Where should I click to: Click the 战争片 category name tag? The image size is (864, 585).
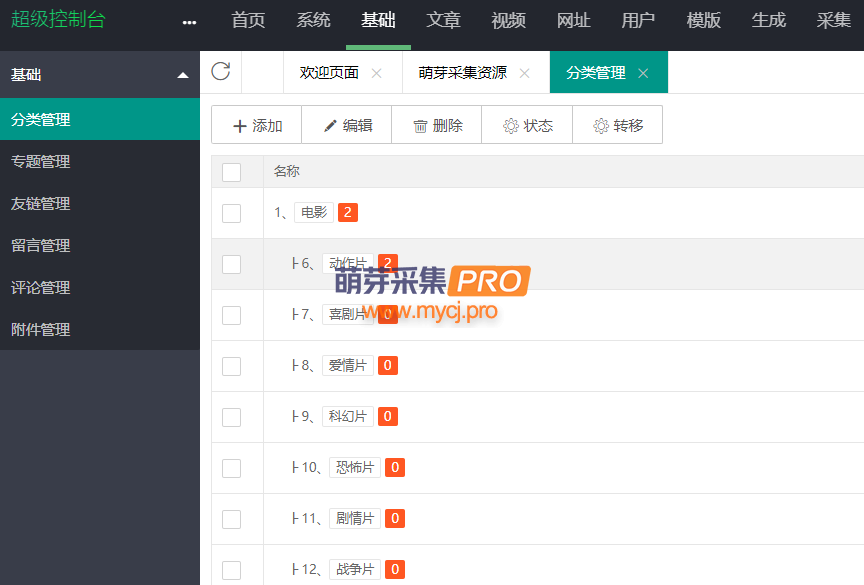point(355,569)
